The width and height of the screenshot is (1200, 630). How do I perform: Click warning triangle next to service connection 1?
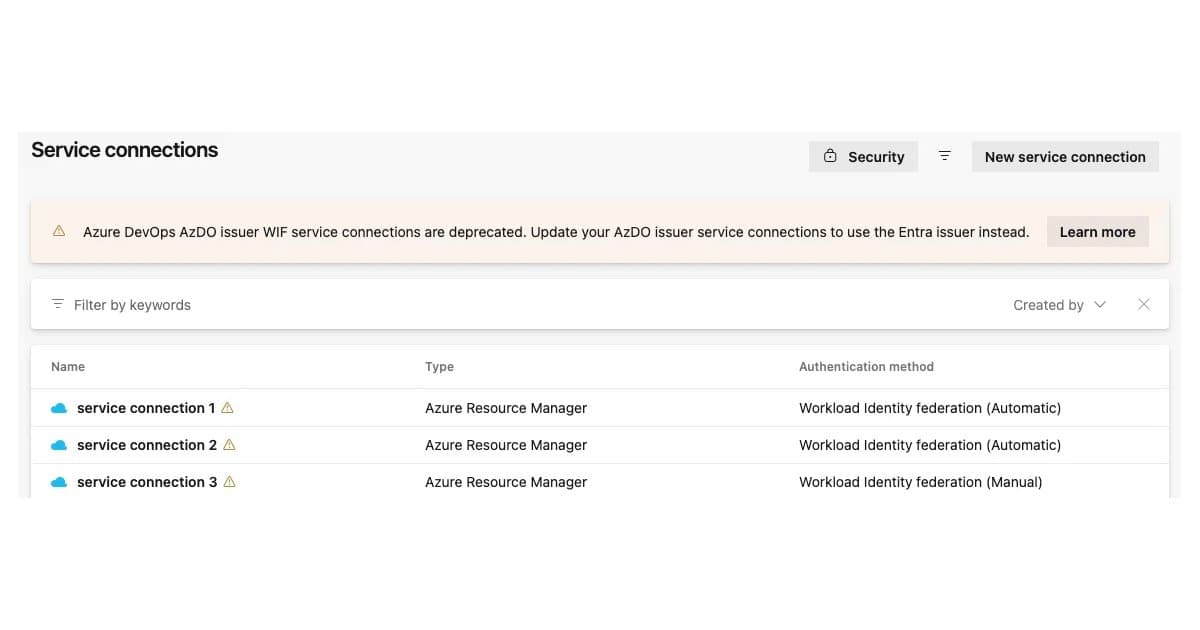[227, 407]
